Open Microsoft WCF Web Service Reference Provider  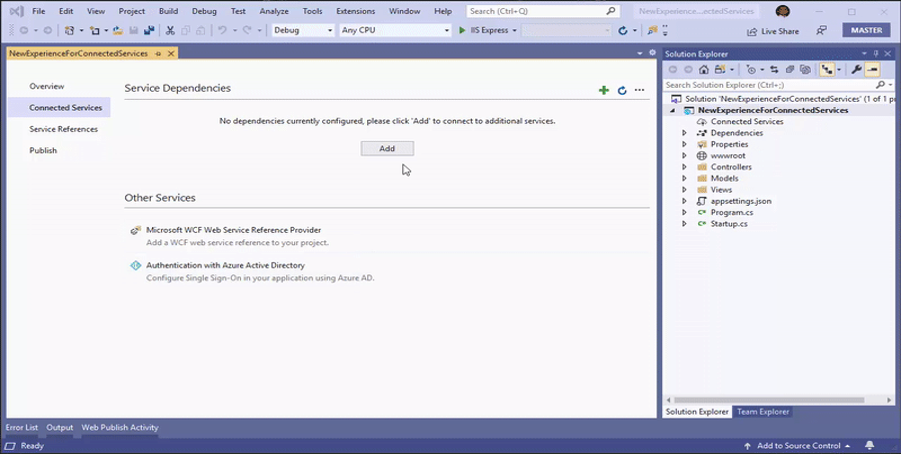click(233, 230)
